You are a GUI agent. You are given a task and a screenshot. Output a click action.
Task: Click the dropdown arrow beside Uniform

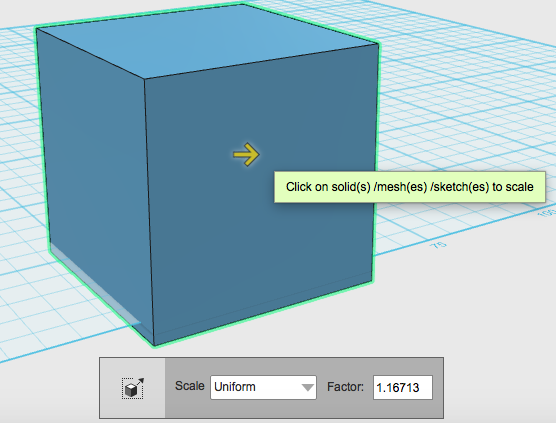(x=308, y=388)
